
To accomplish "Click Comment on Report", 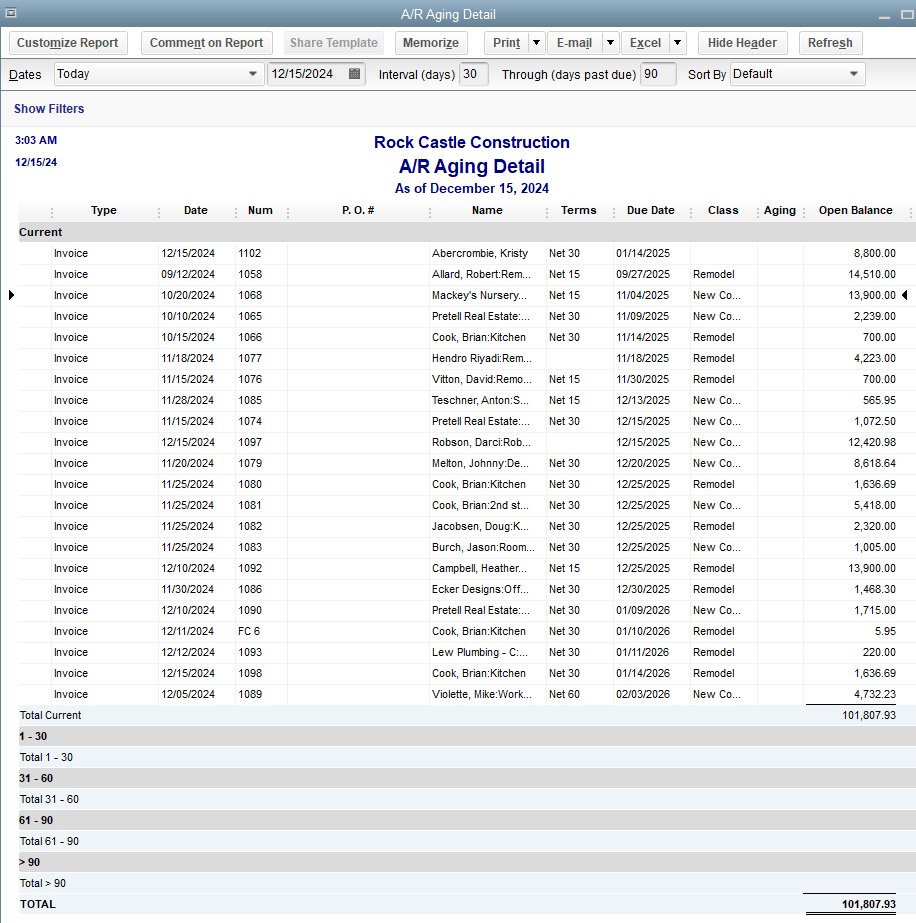I will [x=206, y=43].
